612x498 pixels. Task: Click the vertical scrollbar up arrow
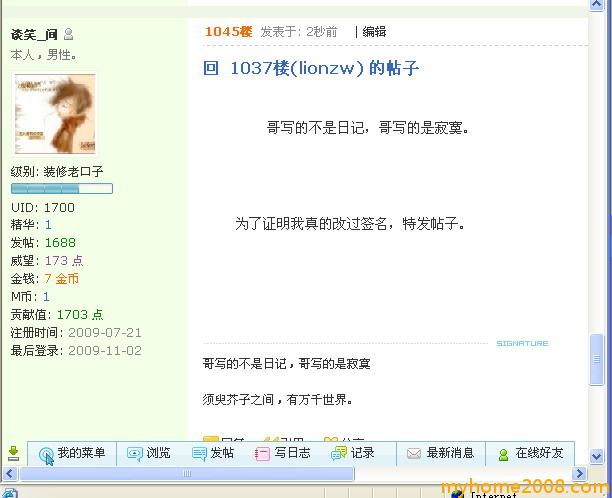[596, 5]
